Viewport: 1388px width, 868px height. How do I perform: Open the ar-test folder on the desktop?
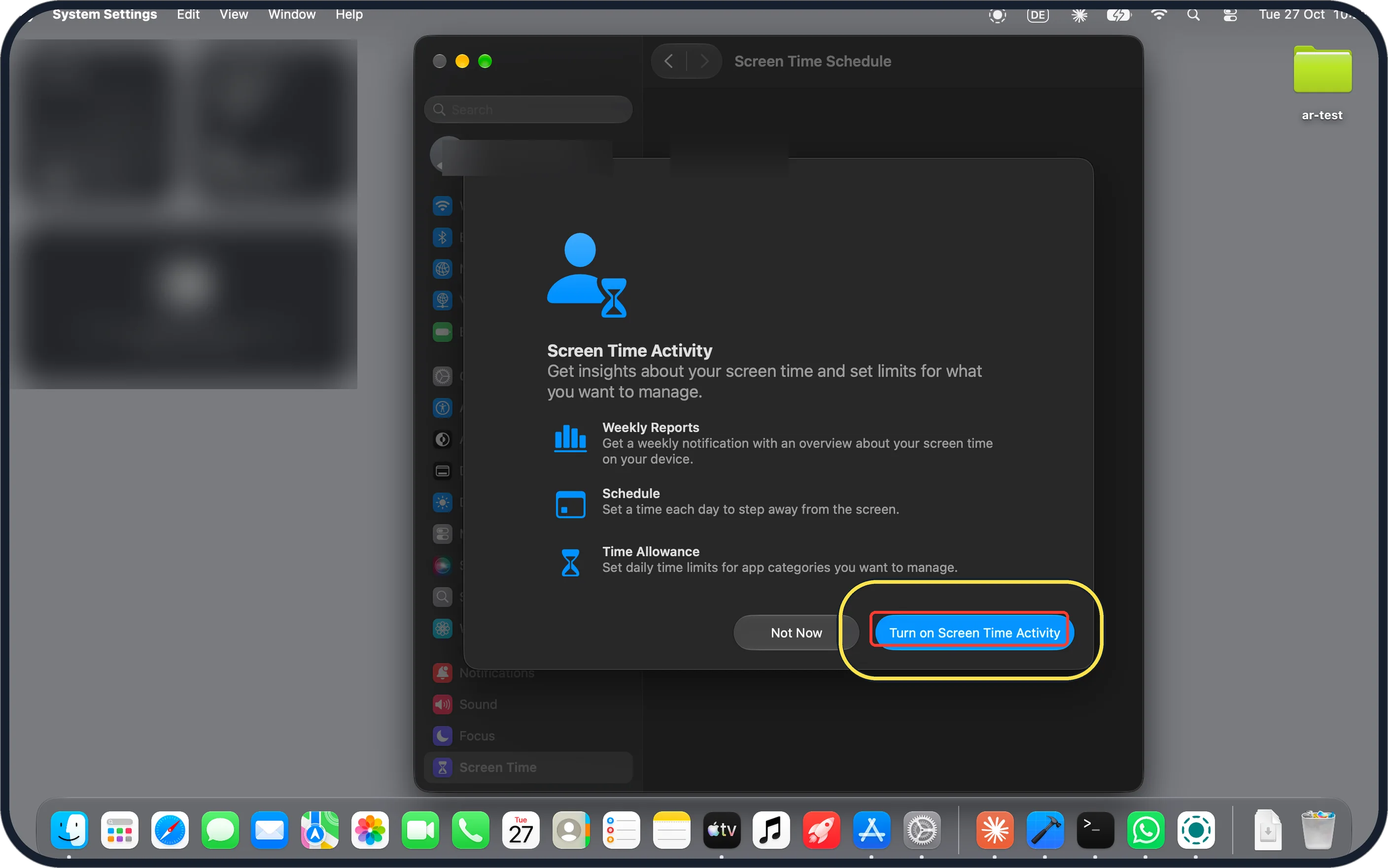pos(1322,83)
